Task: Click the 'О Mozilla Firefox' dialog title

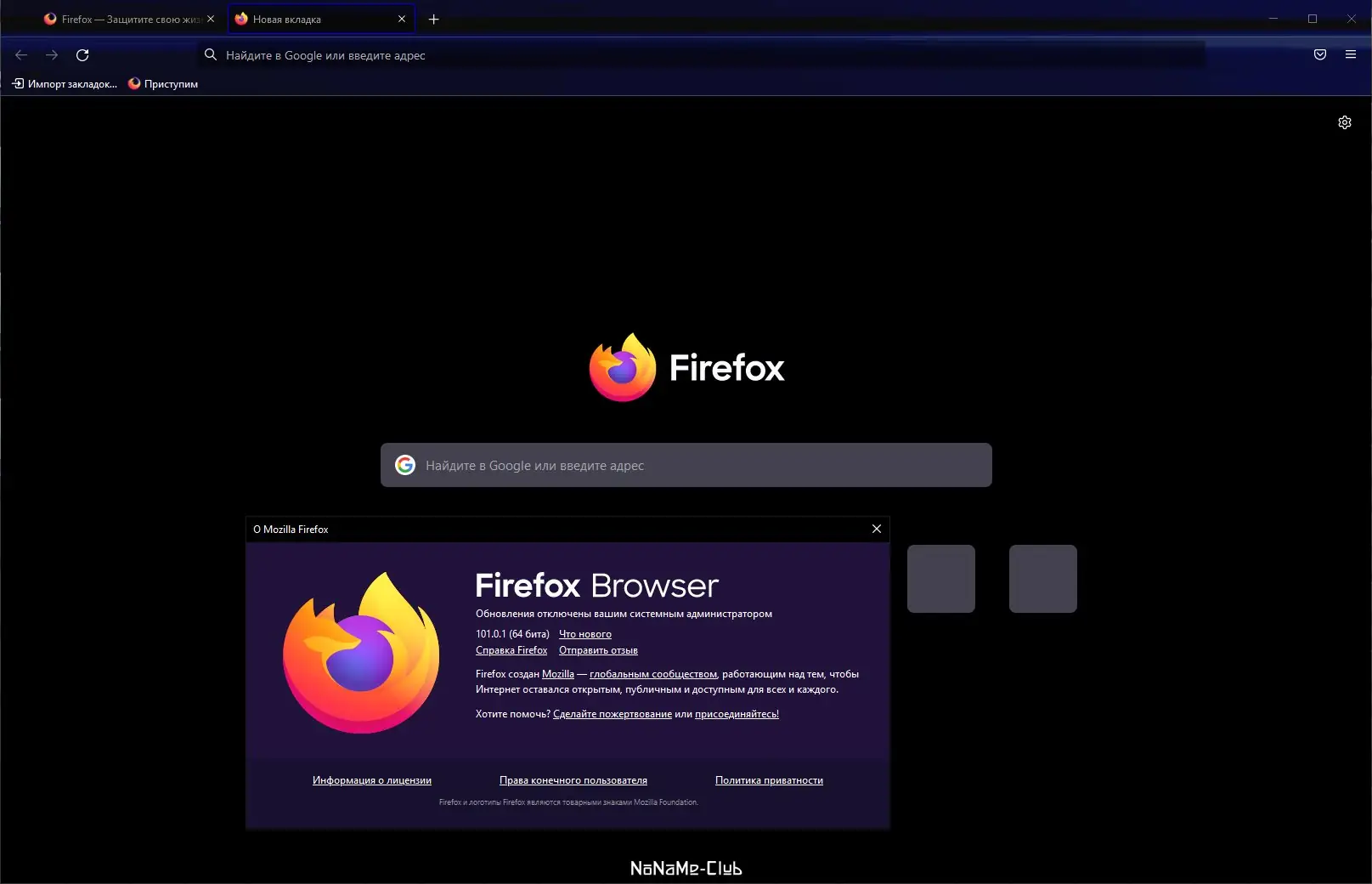Action: (291, 530)
